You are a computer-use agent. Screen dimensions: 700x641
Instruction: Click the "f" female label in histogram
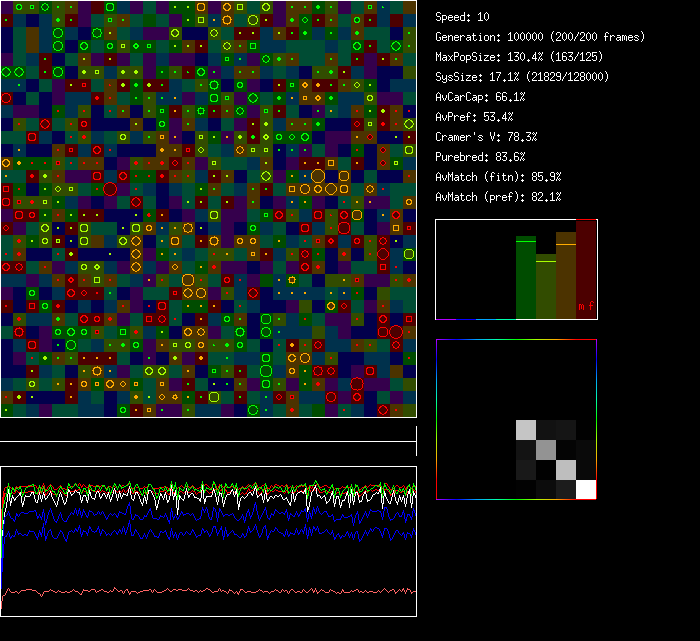591,306
